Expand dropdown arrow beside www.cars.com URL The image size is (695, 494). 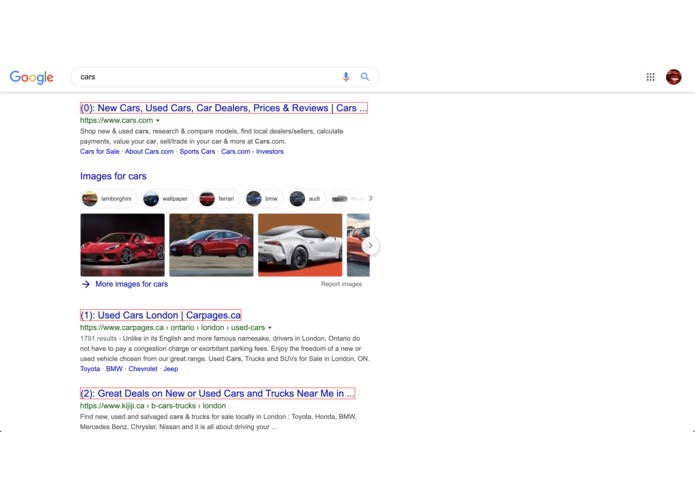point(158,121)
